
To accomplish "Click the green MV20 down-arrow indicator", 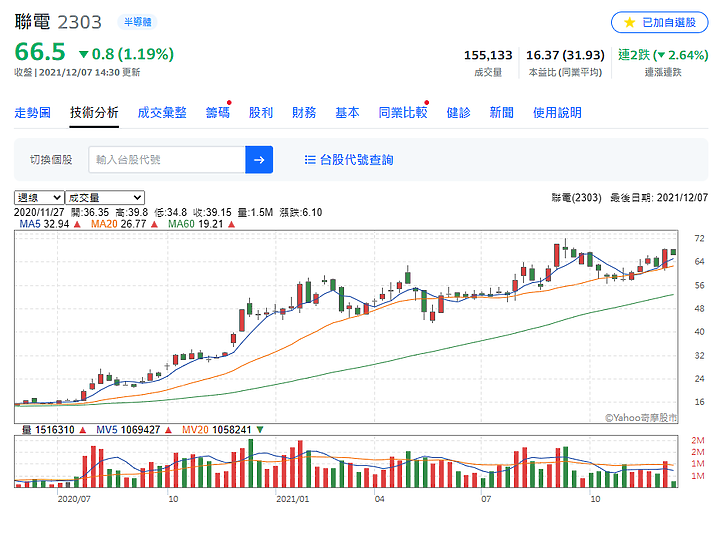I will (x=260, y=430).
